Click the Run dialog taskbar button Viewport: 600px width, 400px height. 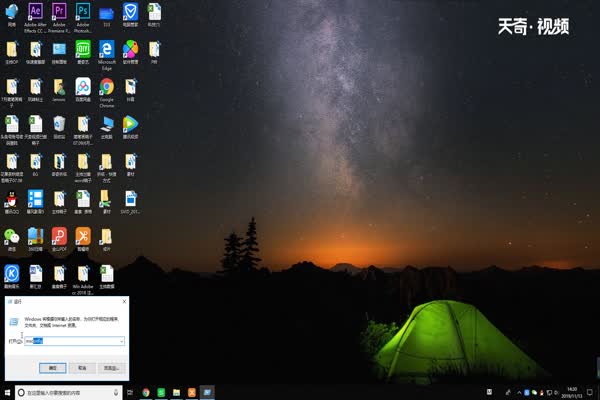coord(207,392)
